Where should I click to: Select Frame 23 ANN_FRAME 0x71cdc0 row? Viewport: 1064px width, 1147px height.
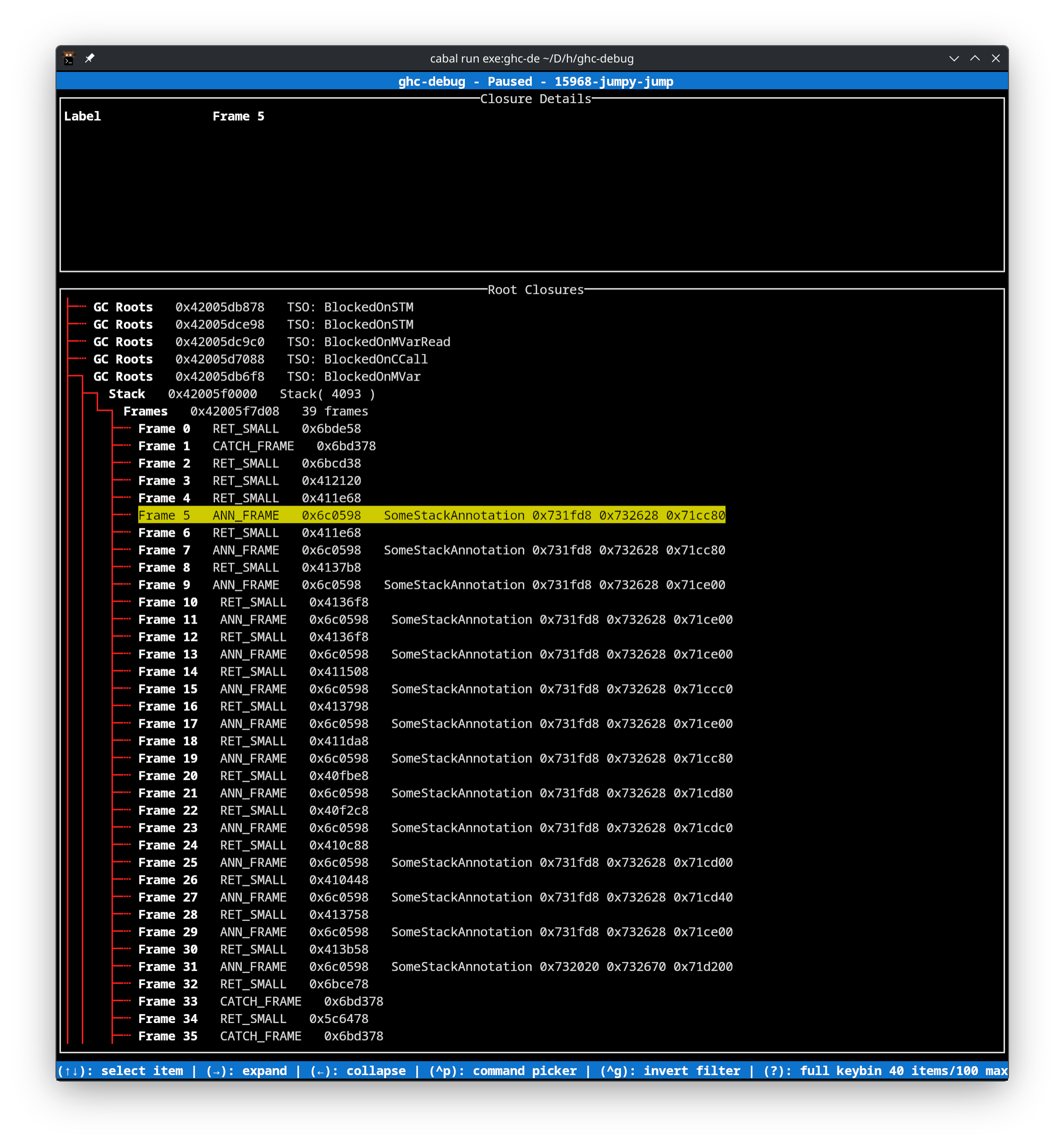pos(435,827)
